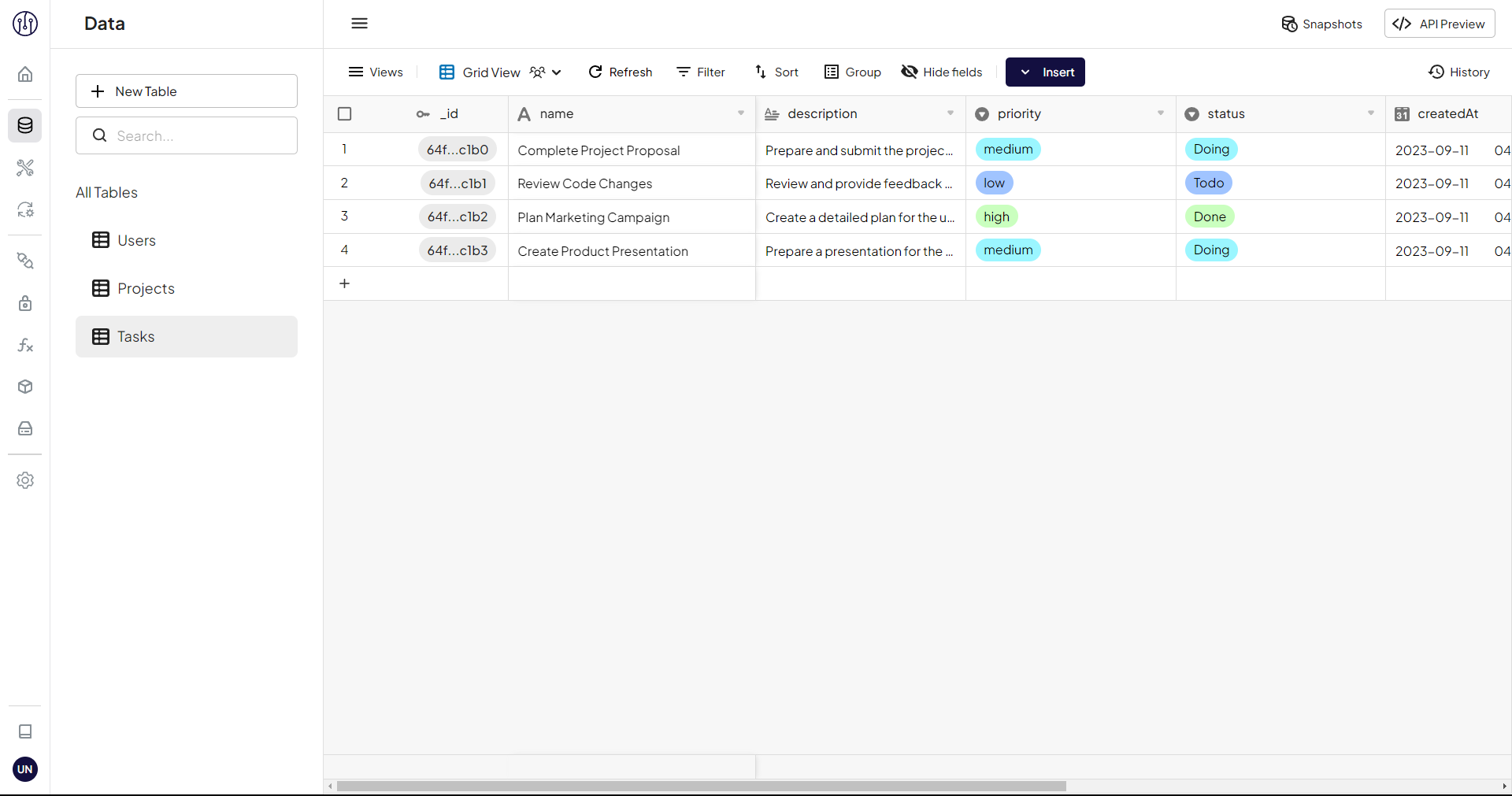Open the settings gear in left sidebar

point(25,480)
